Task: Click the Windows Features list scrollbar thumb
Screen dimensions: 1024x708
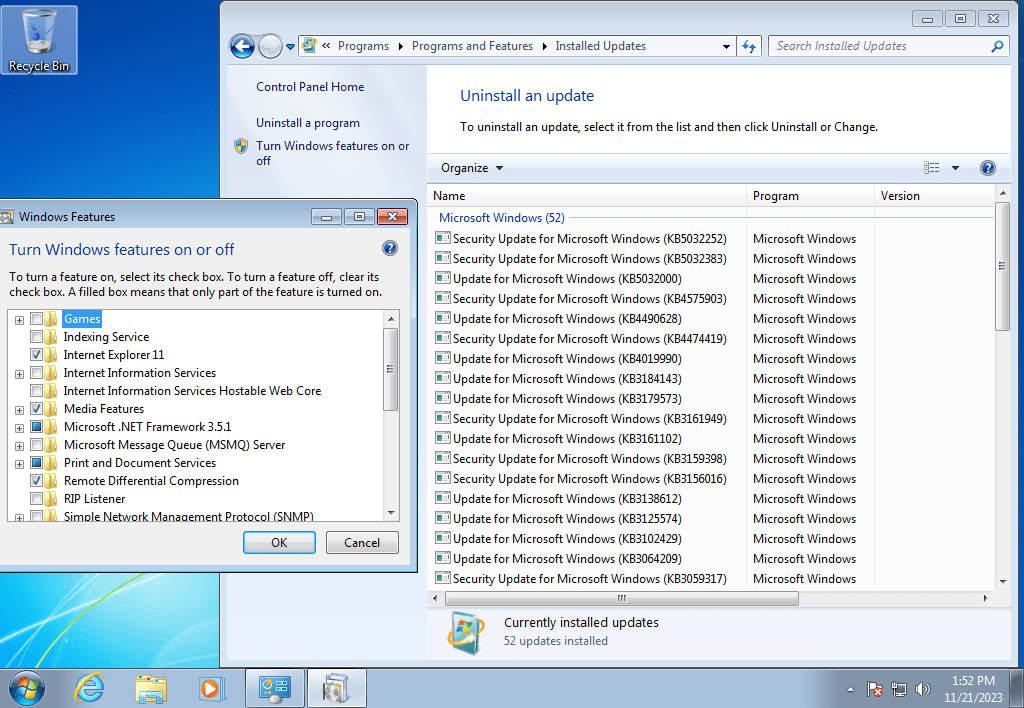Action: pyautogui.click(x=391, y=368)
